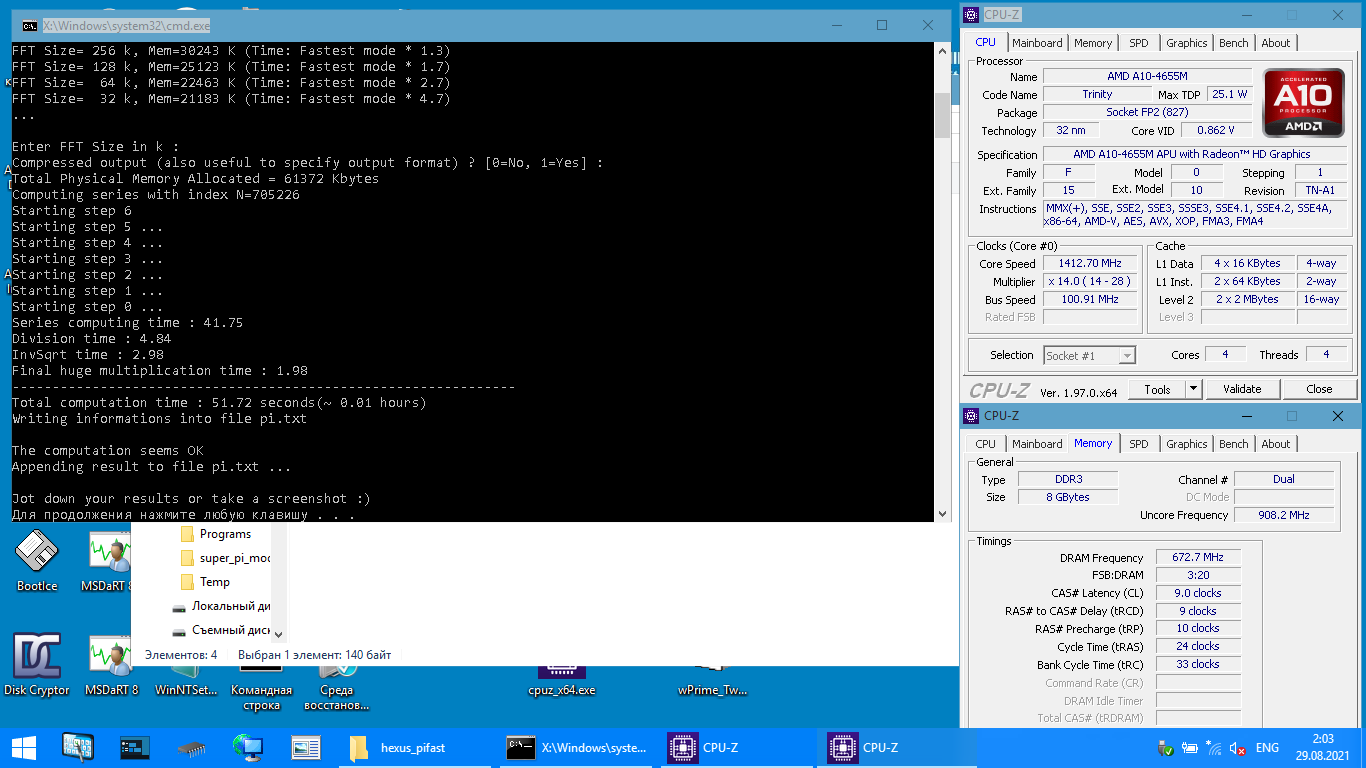Click the Close button in CPU-Z
The height and width of the screenshot is (768, 1366).
(x=1319, y=389)
